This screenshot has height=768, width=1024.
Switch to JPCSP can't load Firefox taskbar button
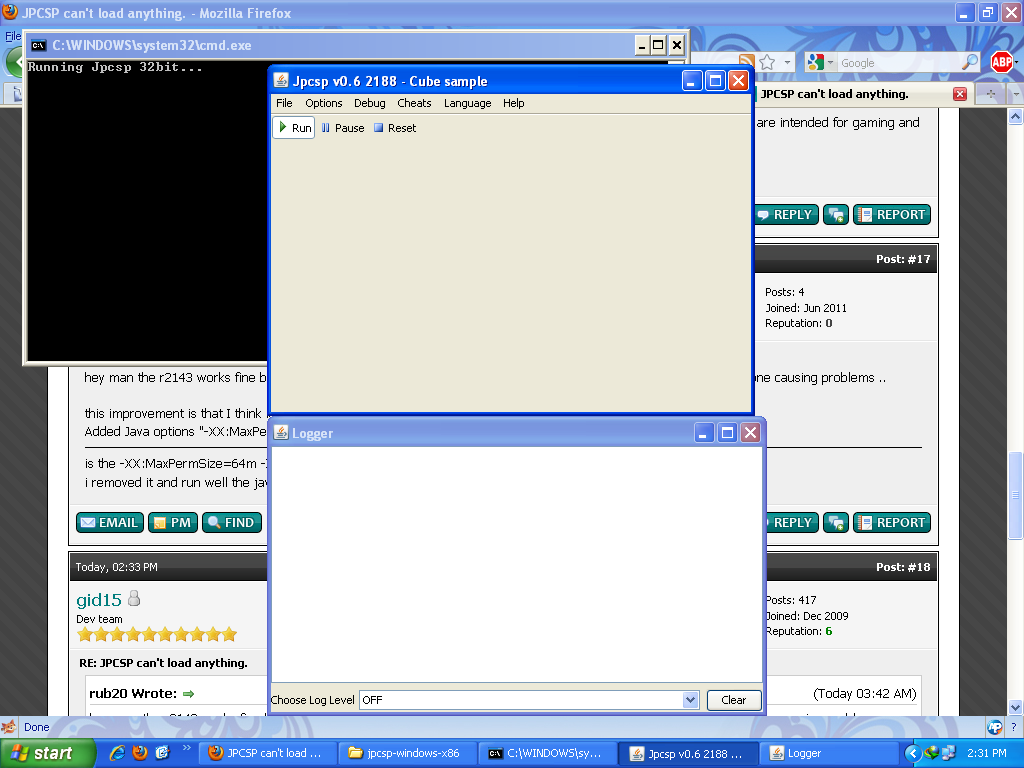point(266,753)
